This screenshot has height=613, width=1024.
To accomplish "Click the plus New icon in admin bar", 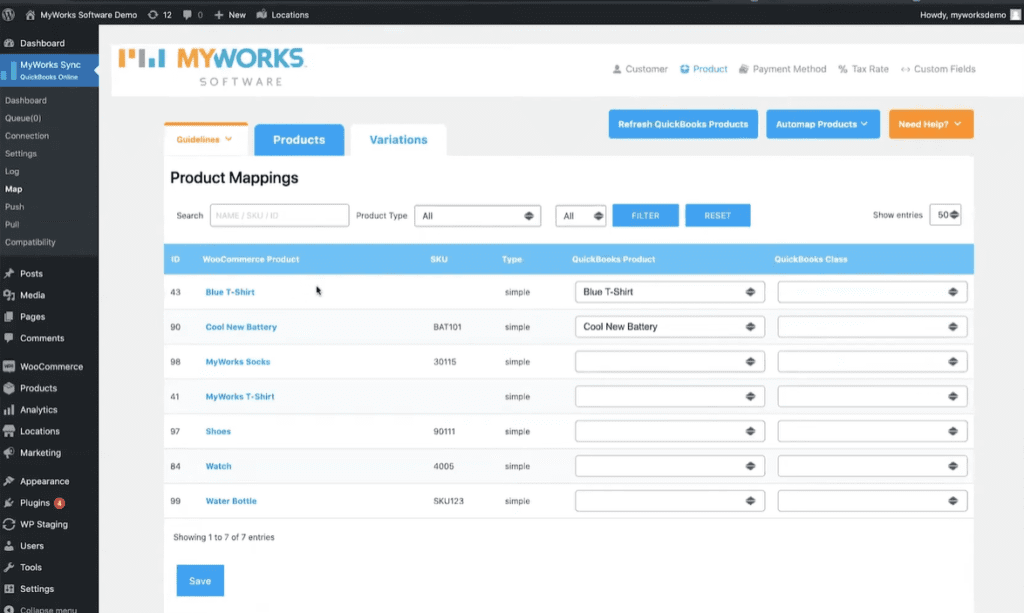I will pyautogui.click(x=219, y=14).
